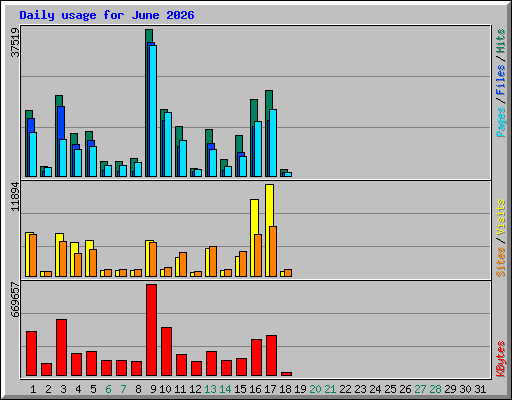Click the Pages legend label

pyautogui.click(x=500, y=122)
